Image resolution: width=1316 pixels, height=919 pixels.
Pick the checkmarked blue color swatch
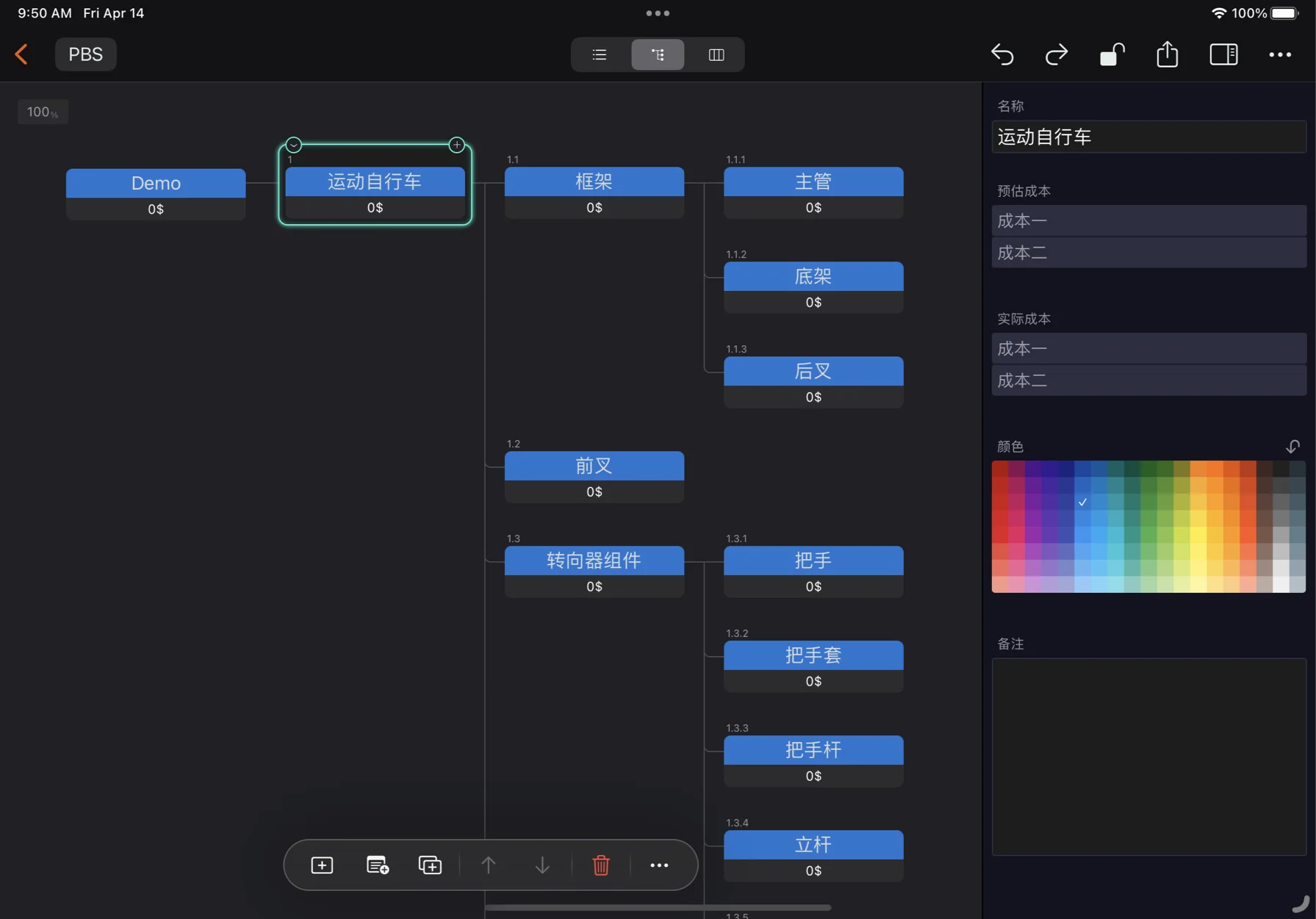coord(1082,502)
